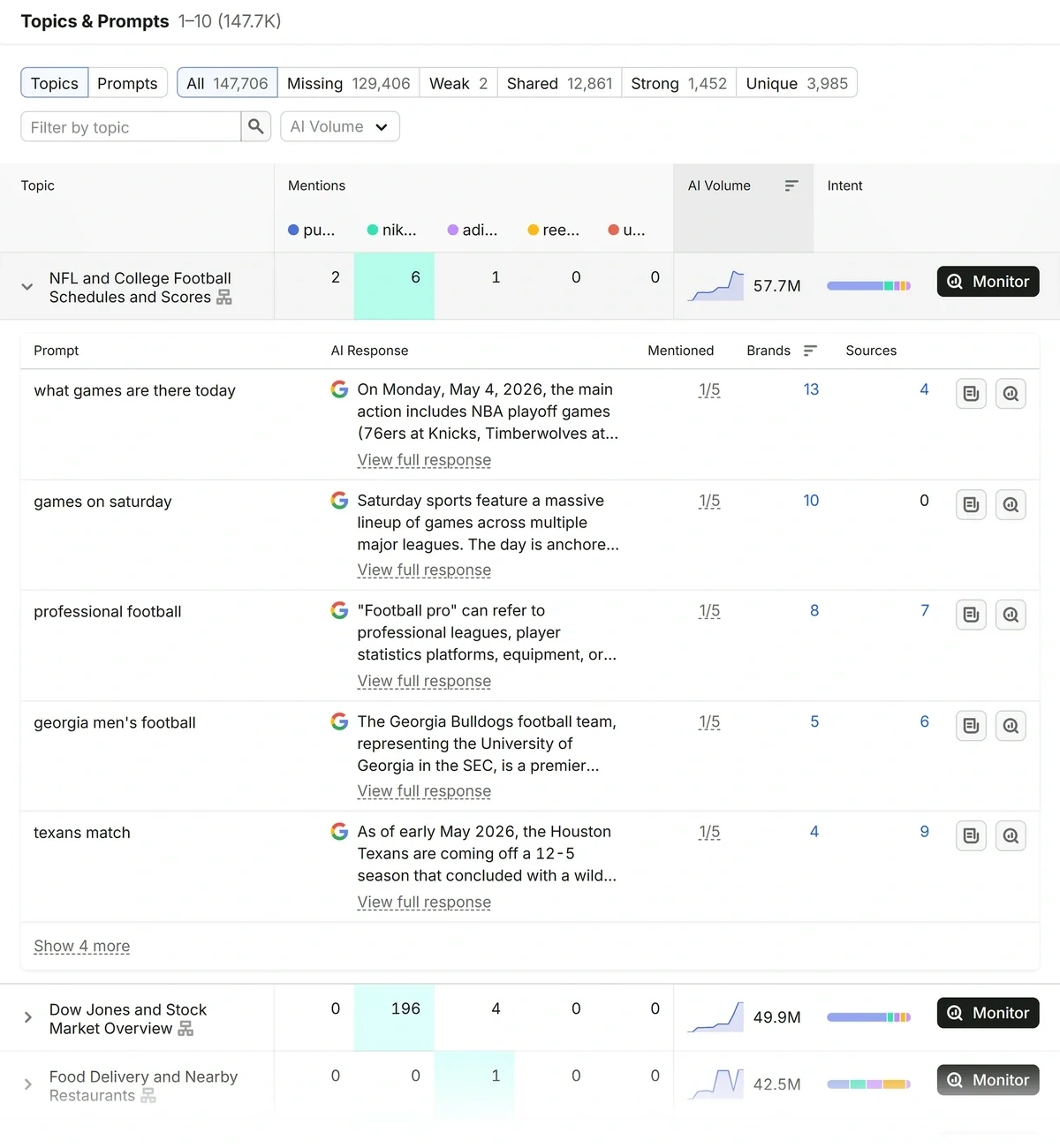Image resolution: width=1060 pixels, height=1148 pixels.
Task: Click the 1/5 mentioned value for 'games on saturday'
Action: click(709, 501)
